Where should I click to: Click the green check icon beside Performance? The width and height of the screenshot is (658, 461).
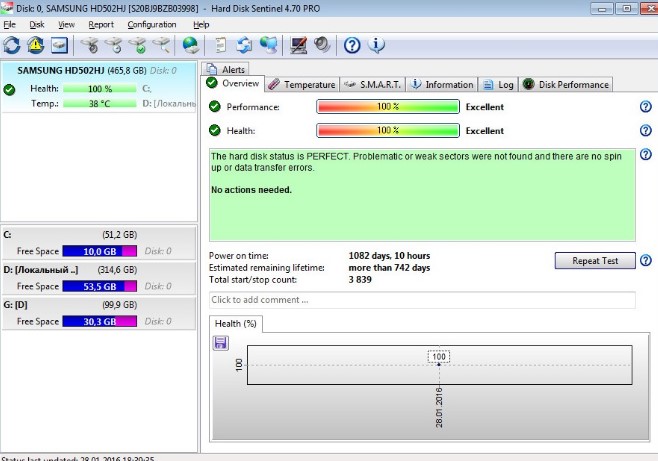click(214, 107)
